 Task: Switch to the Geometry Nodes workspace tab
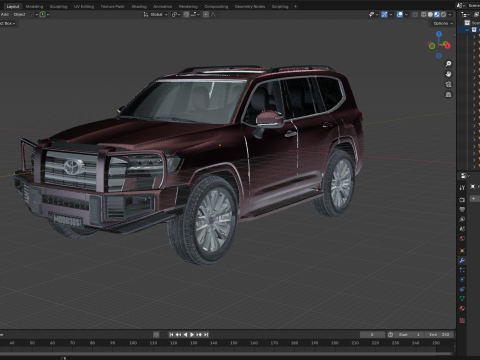(250, 6)
